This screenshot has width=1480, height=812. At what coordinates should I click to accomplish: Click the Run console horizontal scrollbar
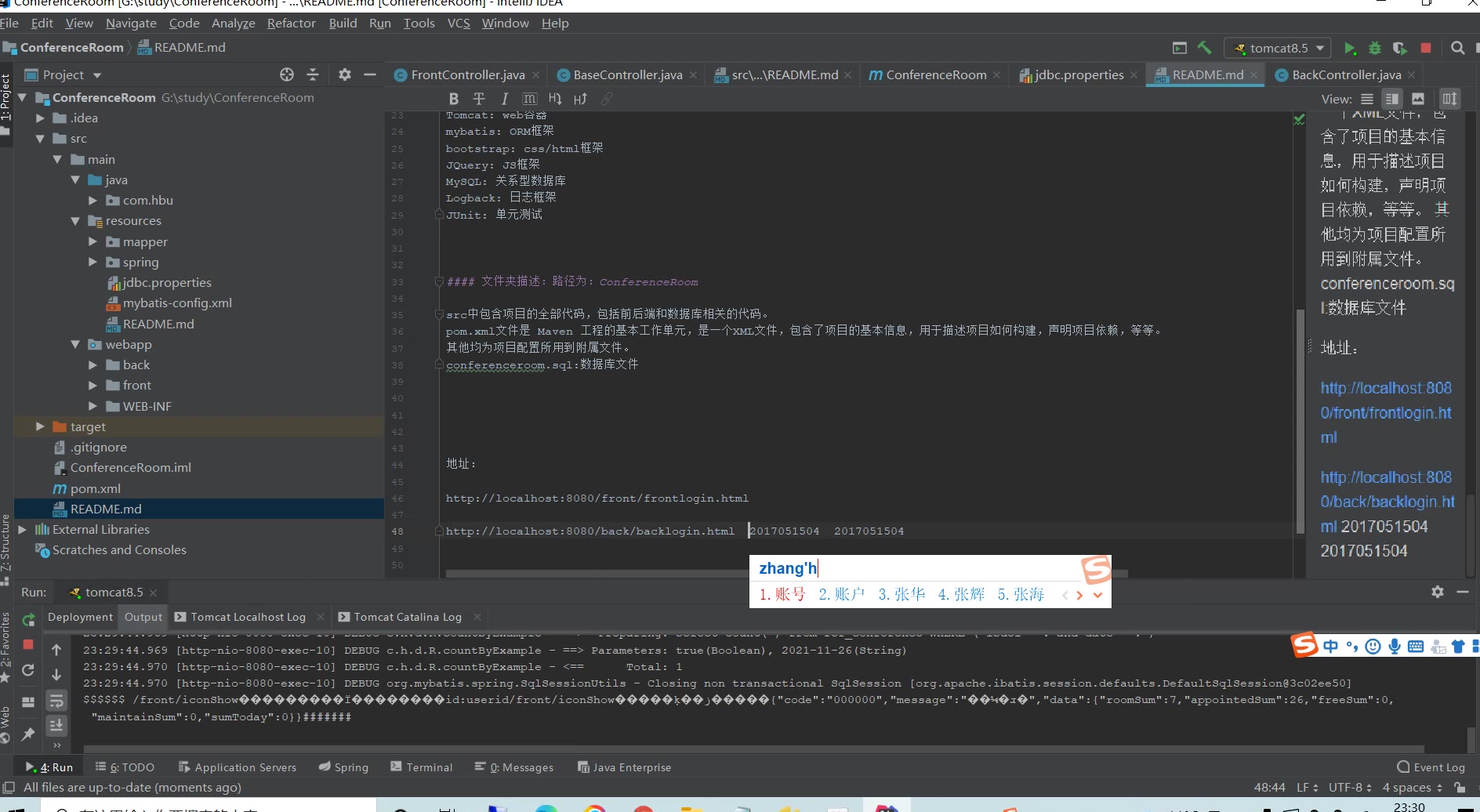point(753,749)
